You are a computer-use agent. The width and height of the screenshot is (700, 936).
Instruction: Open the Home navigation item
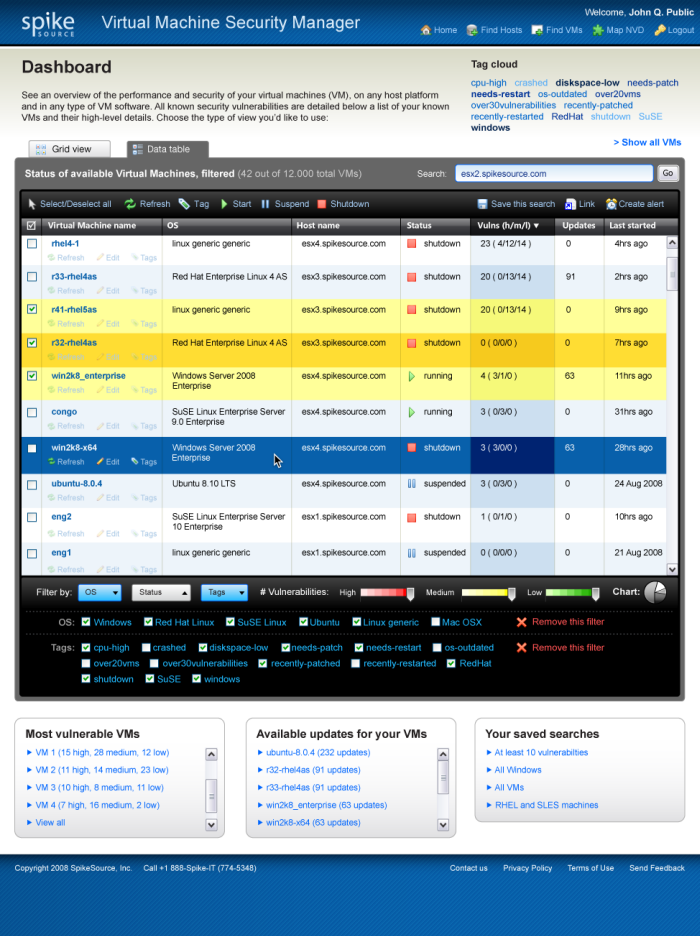tap(439, 30)
